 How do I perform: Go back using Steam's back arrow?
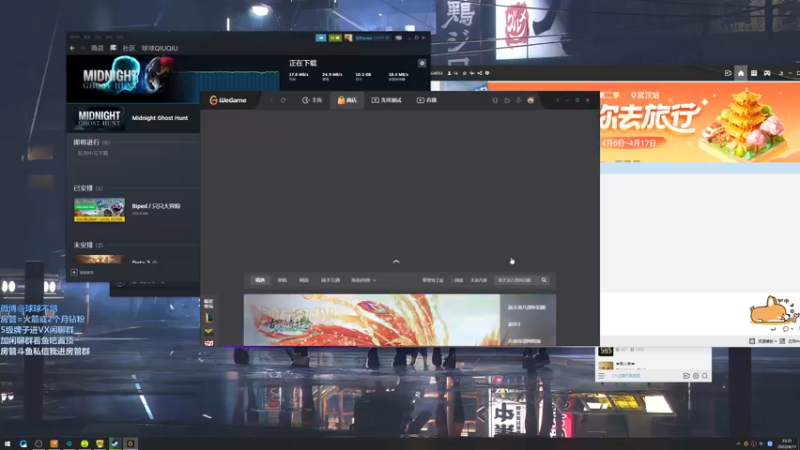coord(72,48)
